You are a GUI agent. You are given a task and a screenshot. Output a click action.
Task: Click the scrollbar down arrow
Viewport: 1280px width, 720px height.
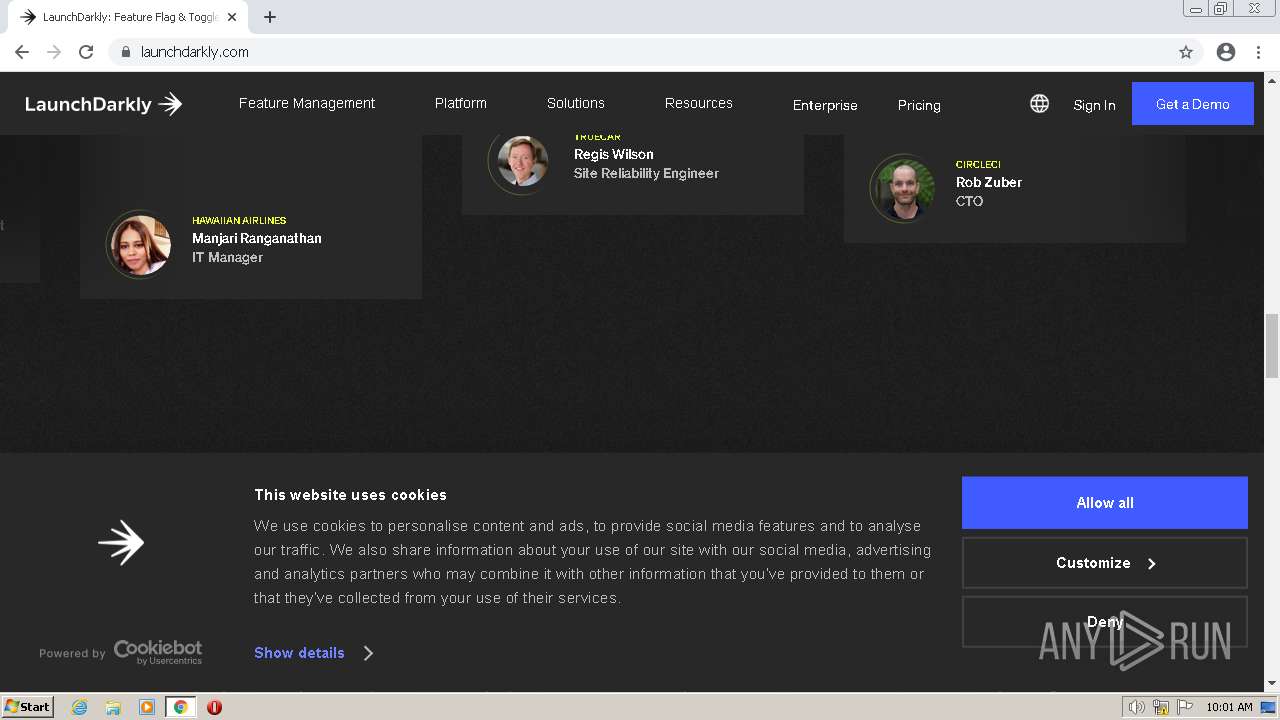tap(1272, 683)
